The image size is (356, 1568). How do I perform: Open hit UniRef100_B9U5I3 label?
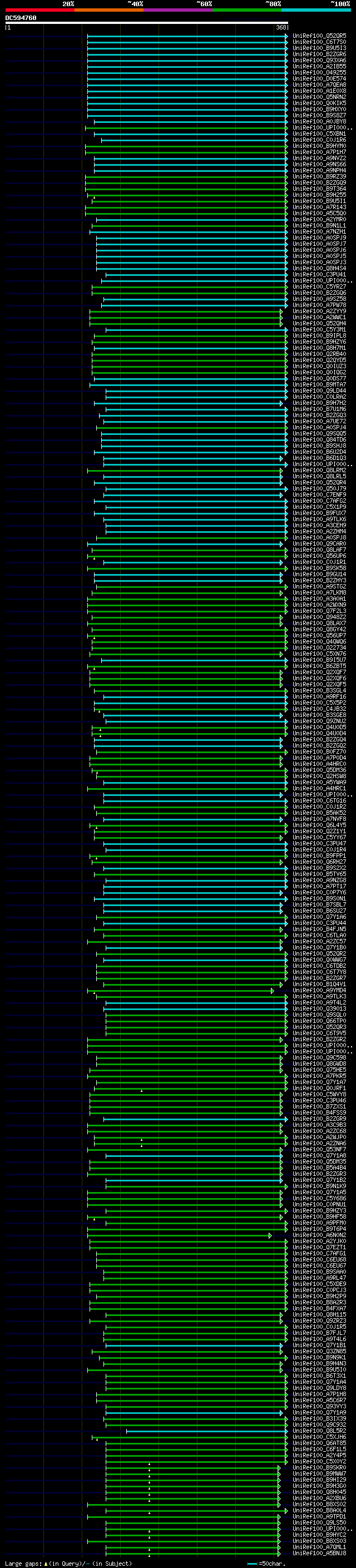(319, 48)
